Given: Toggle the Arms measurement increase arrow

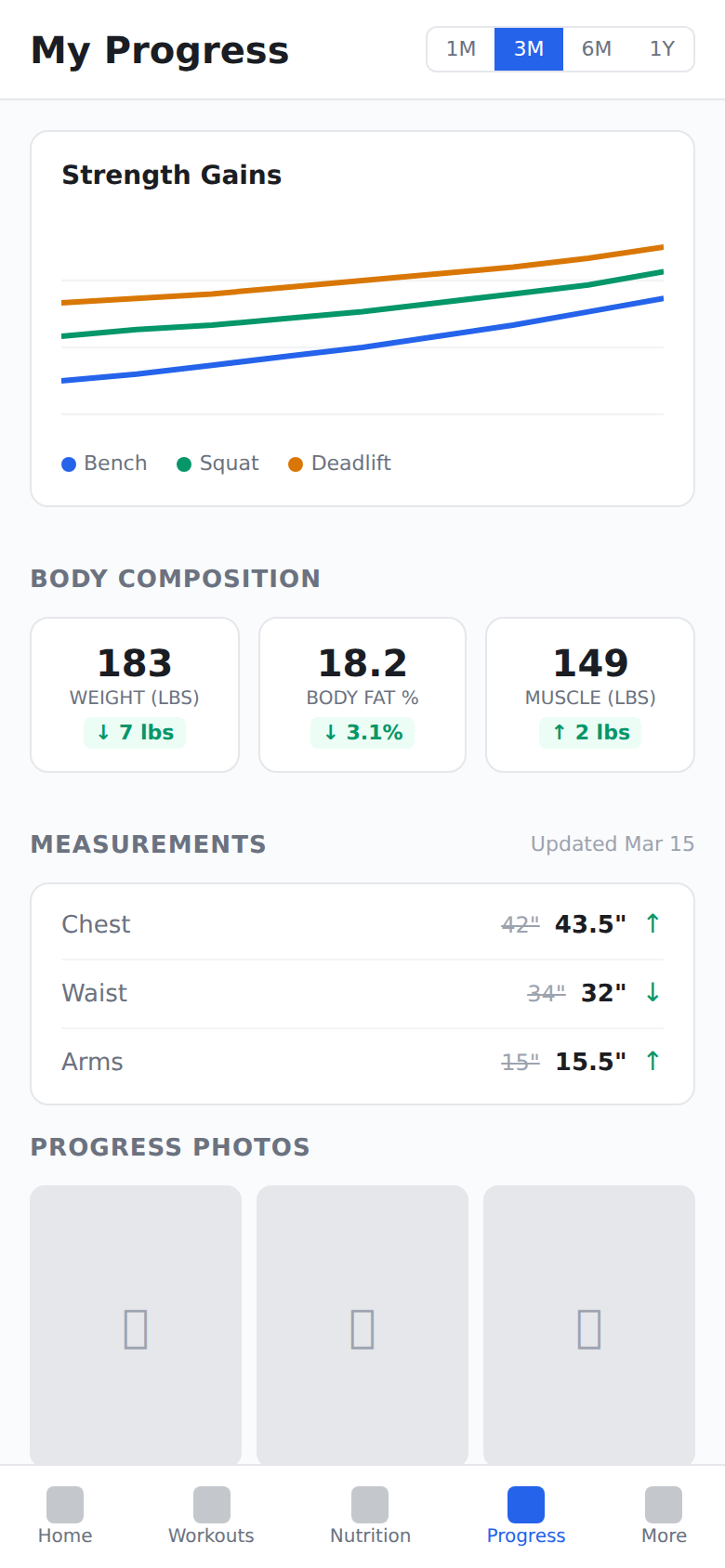Looking at the screenshot, I should (x=652, y=1060).
